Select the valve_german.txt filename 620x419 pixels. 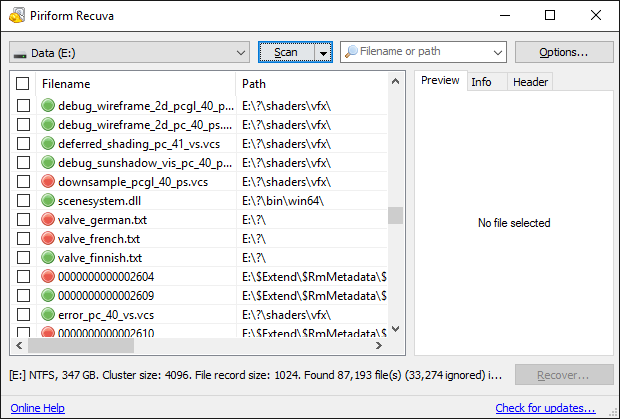pyautogui.click(x=102, y=220)
